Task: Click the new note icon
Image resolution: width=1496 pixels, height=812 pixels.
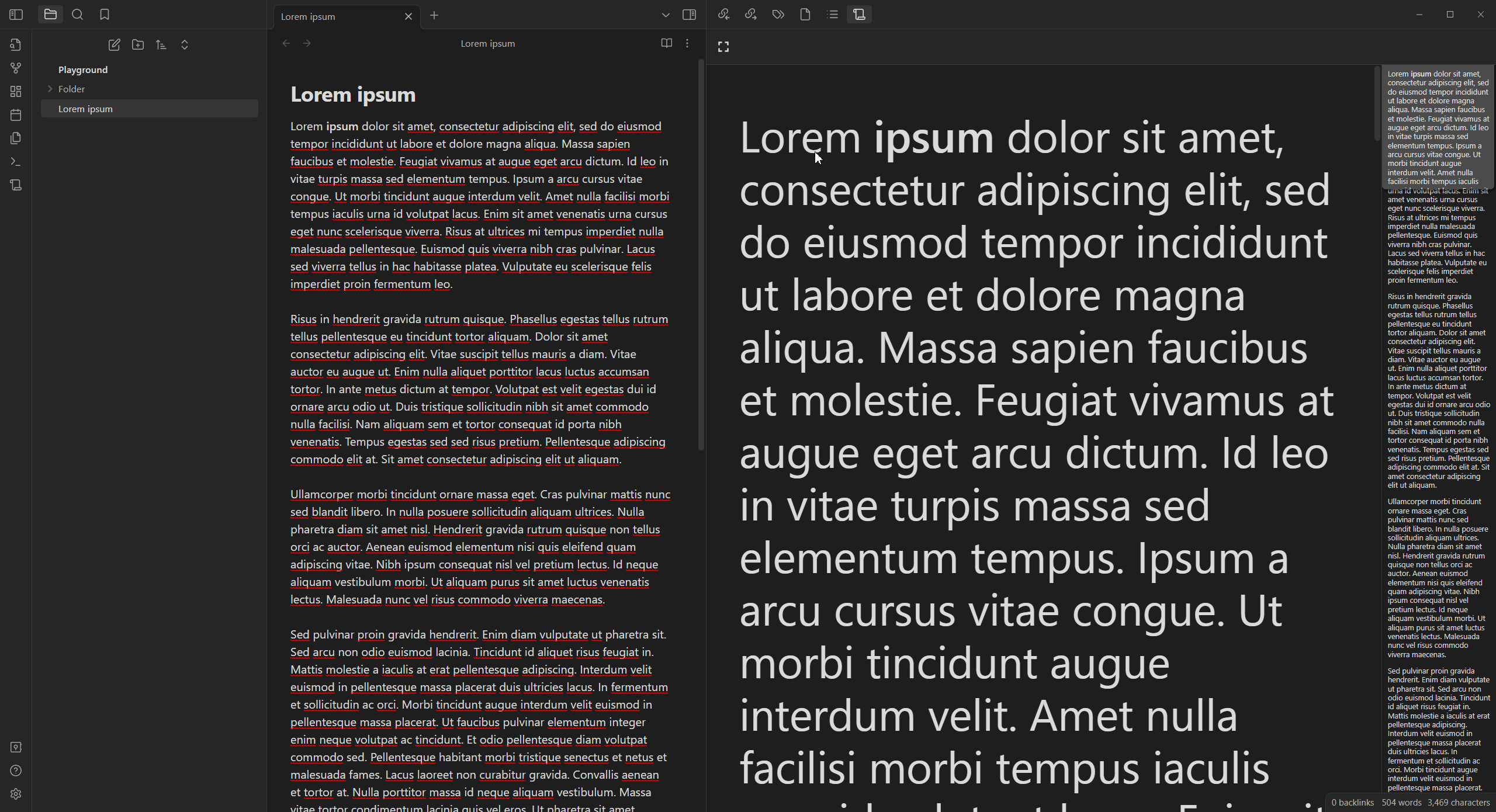Action: click(x=115, y=45)
